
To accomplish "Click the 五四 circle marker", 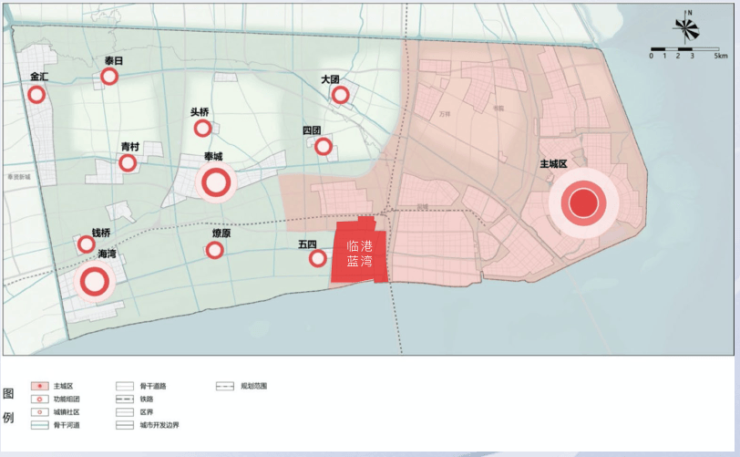I will 318,258.
